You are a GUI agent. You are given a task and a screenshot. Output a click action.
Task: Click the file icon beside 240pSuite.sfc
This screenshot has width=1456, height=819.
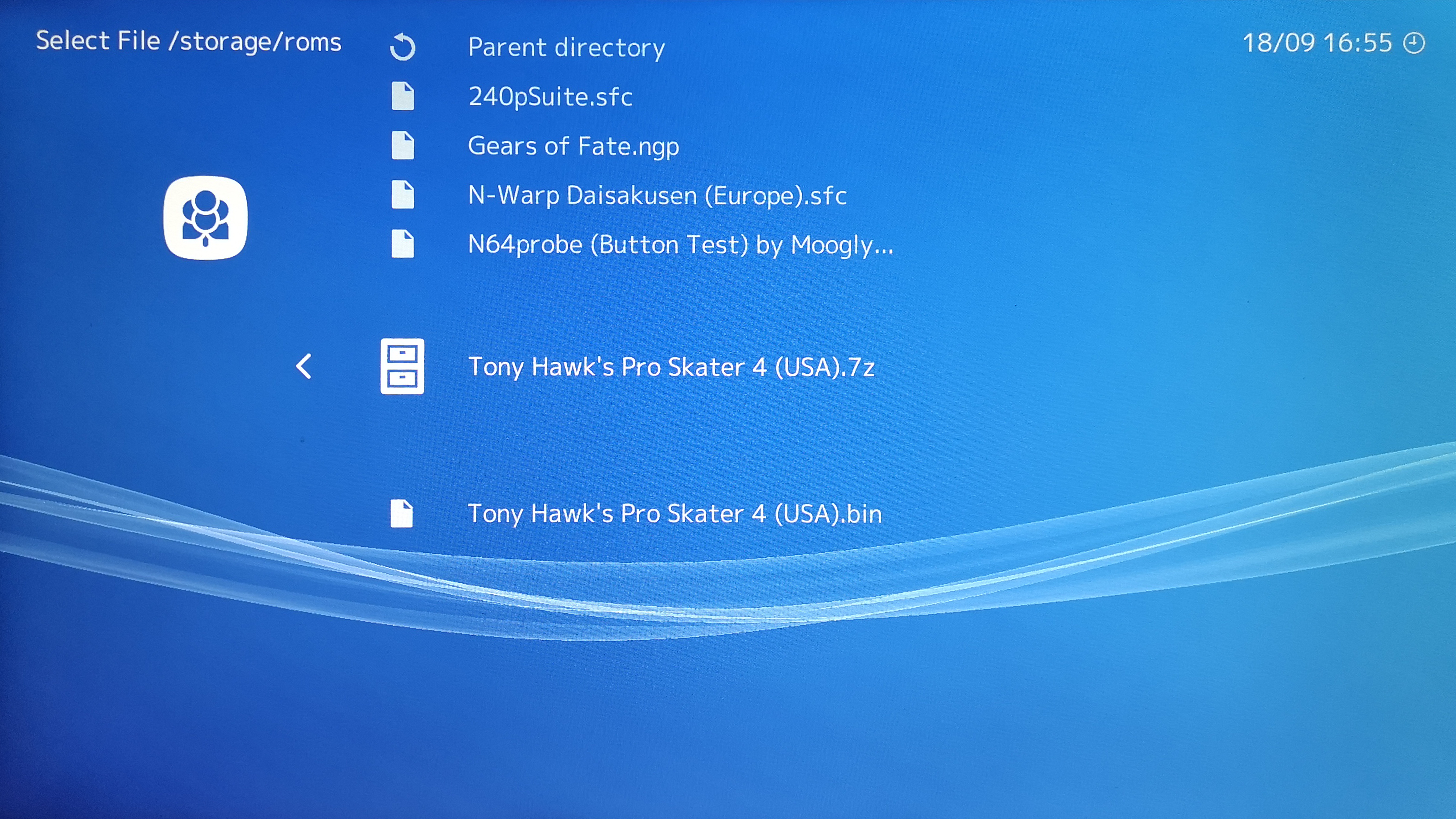point(403,96)
